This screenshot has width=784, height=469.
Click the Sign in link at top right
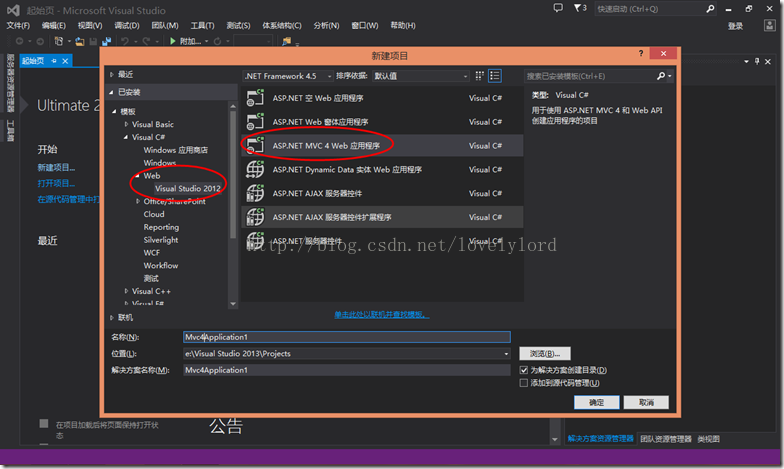tap(735, 26)
